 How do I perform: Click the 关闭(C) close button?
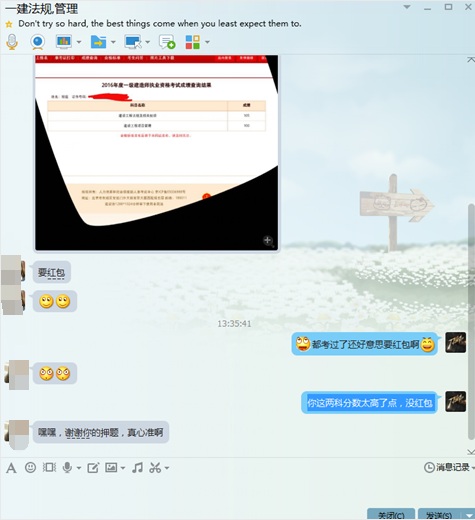[391, 514]
